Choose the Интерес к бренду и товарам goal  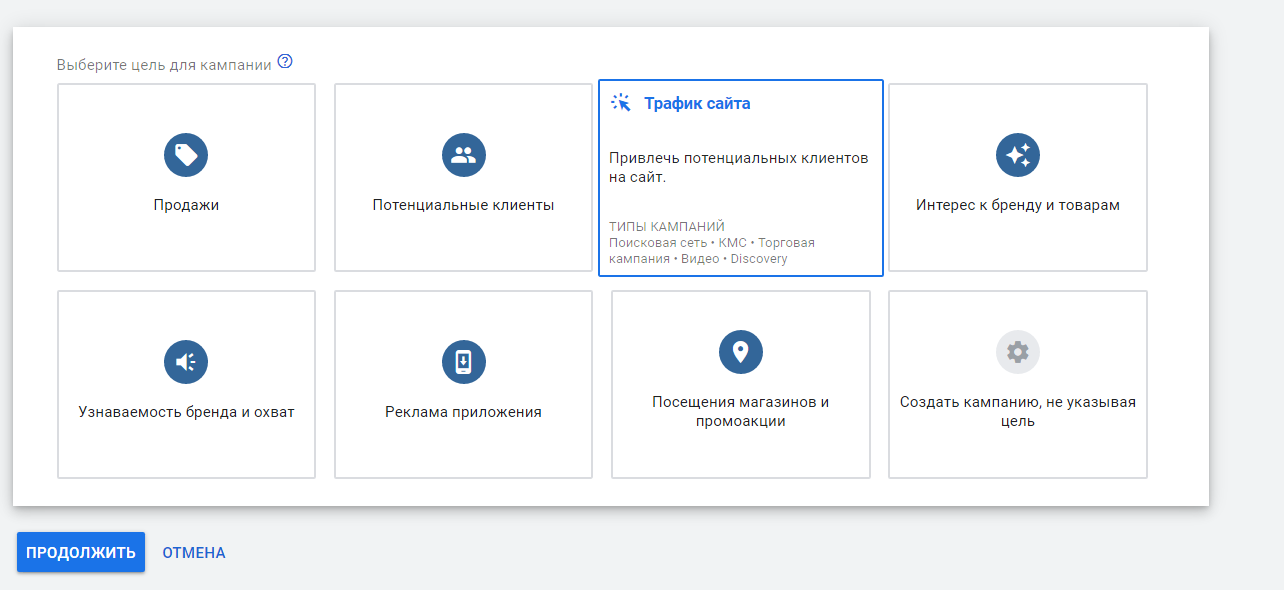[x=1017, y=177]
